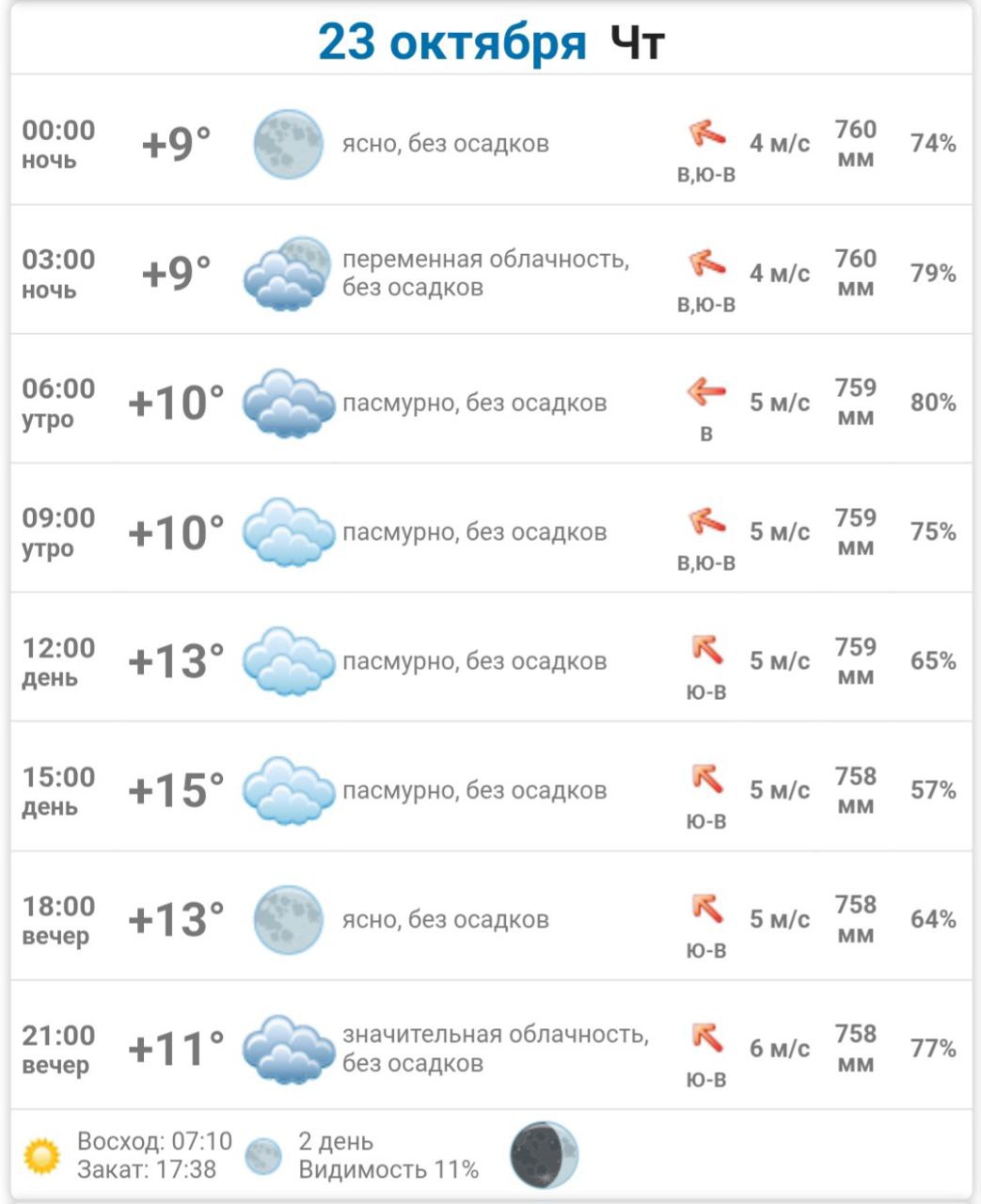Click the wind arrow at 15:00
The height and width of the screenshot is (1204, 981).
[706, 779]
